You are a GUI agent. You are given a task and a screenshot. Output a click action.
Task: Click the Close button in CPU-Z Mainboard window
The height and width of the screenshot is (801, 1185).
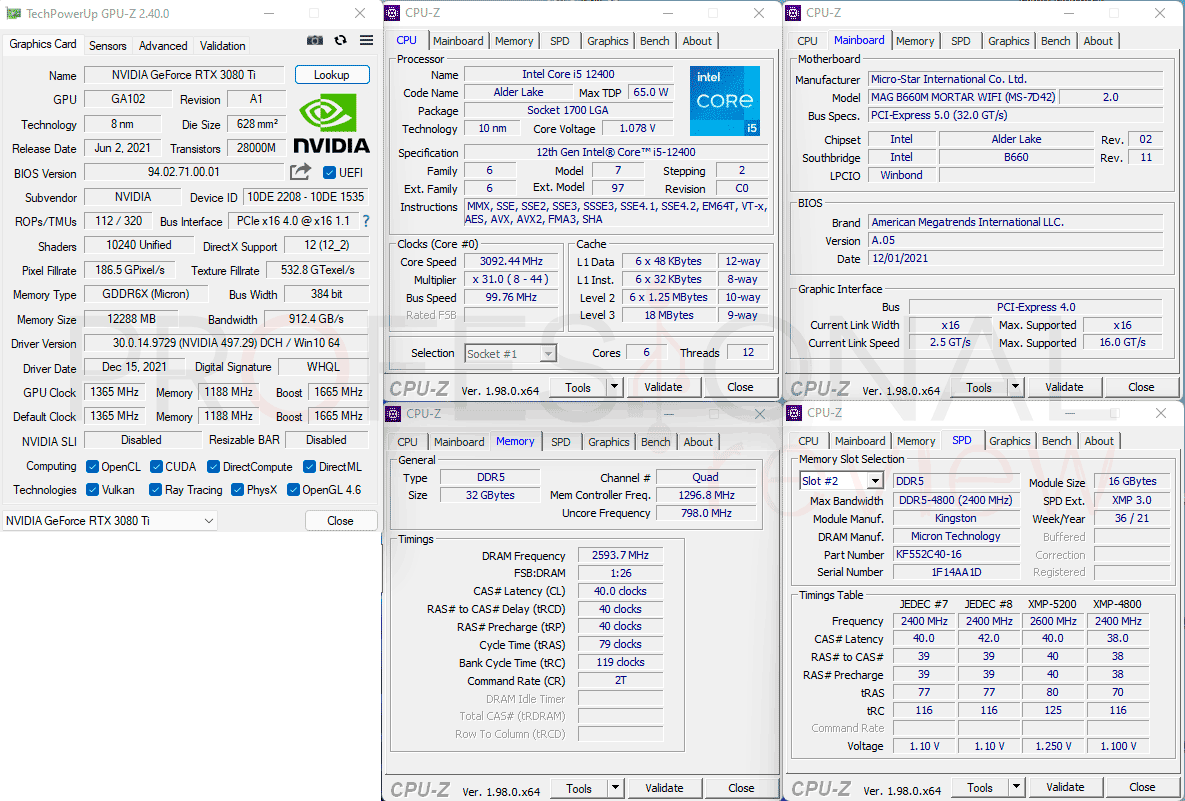point(1141,388)
